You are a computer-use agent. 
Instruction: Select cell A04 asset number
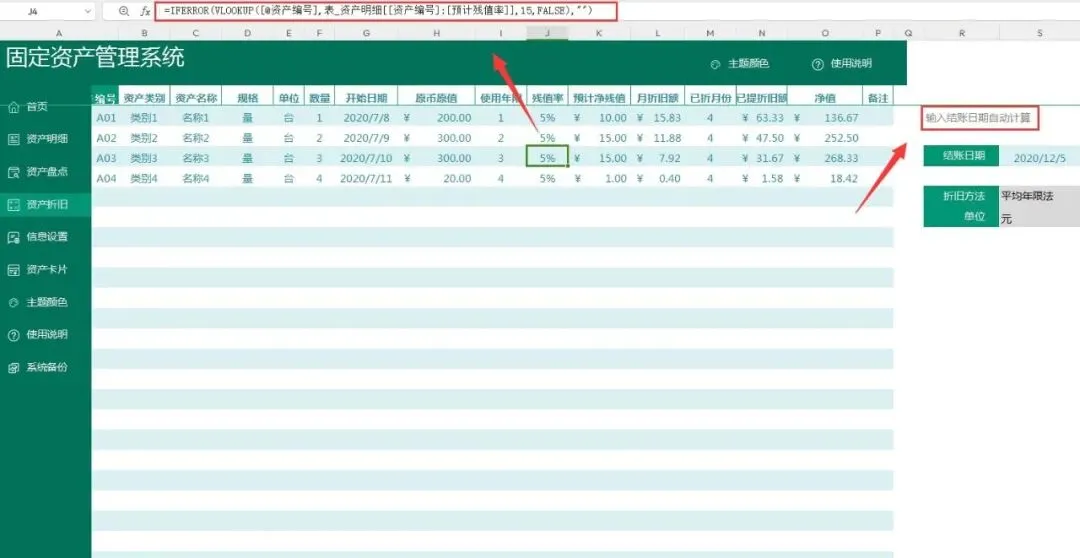(105, 178)
